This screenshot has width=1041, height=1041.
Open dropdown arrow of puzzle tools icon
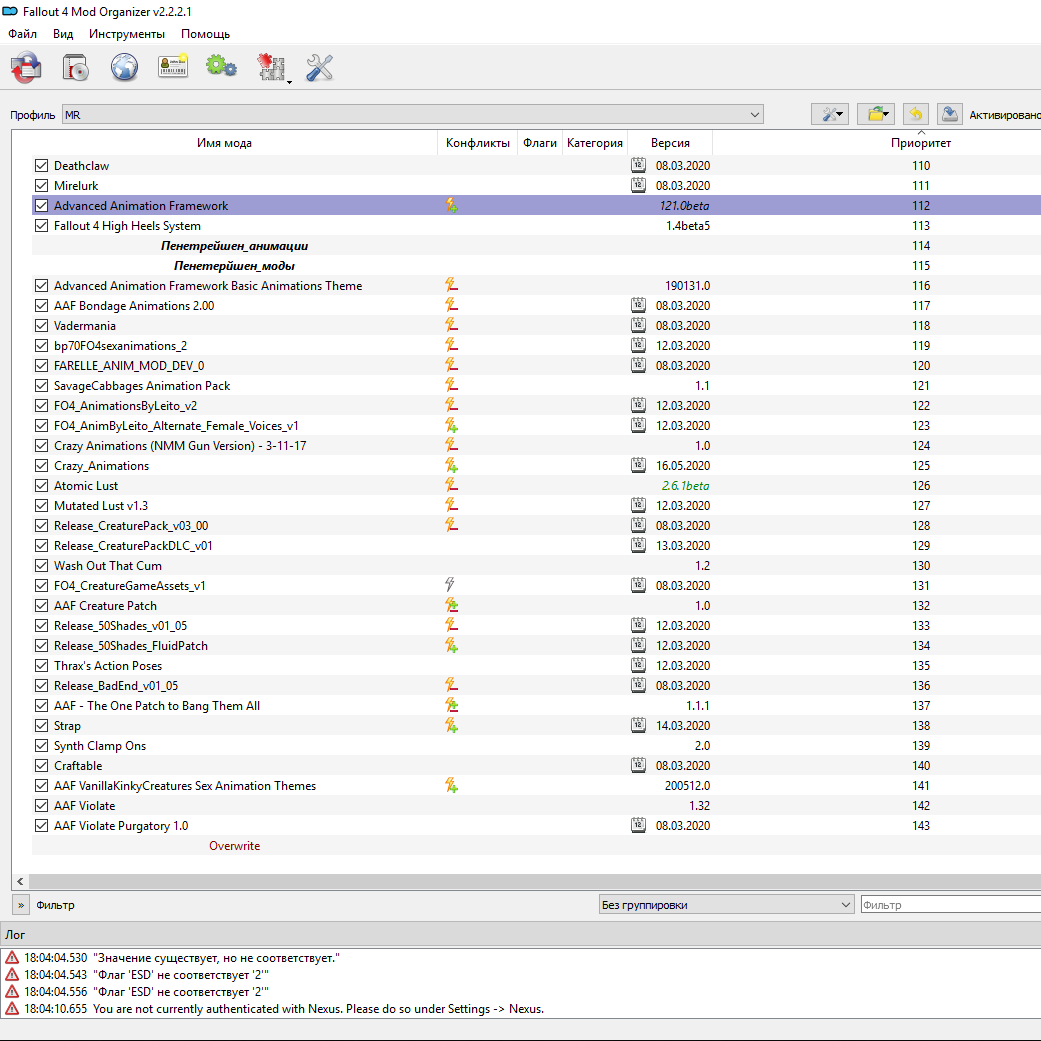click(x=289, y=81)
